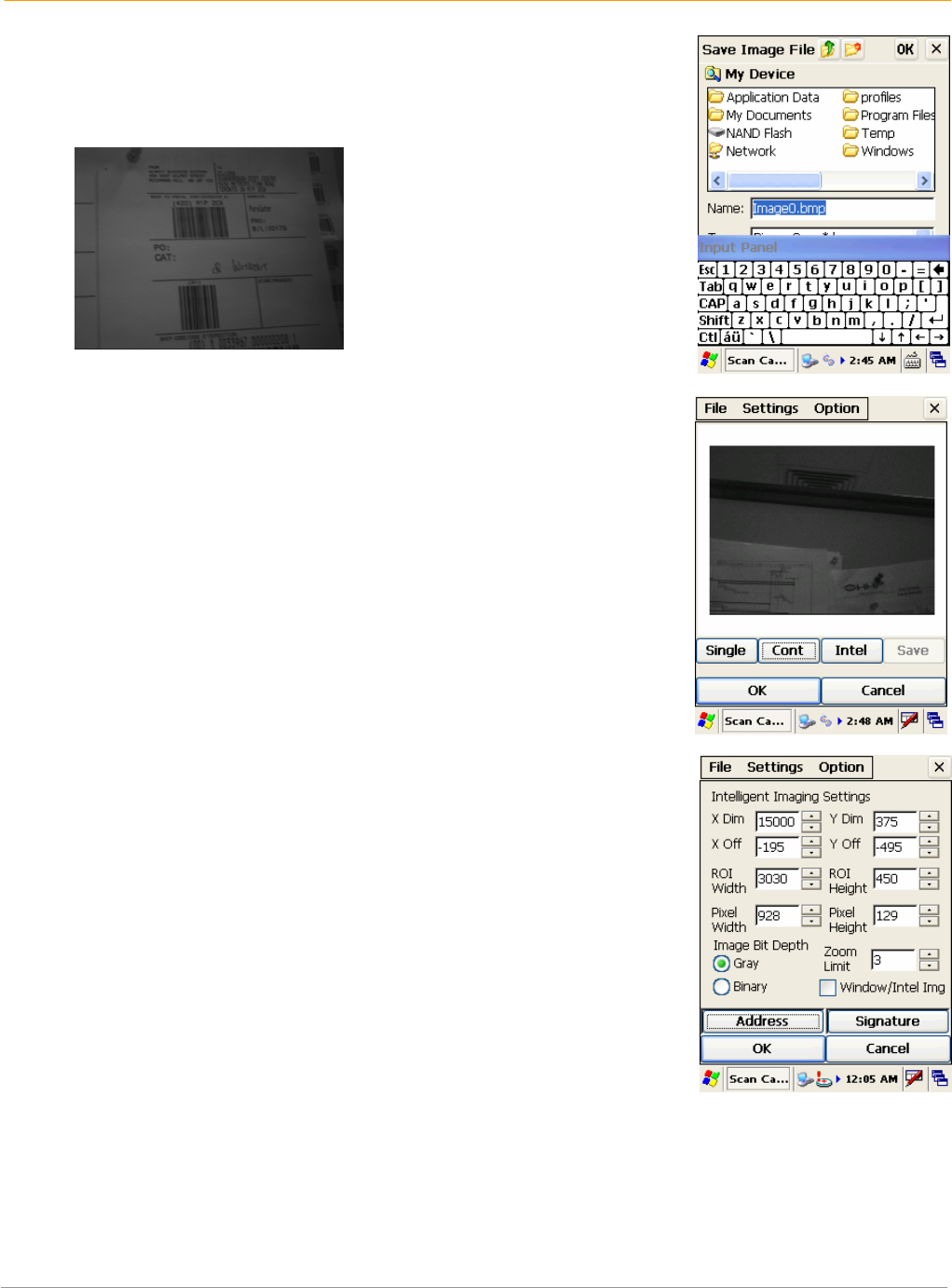Image resolution: width=952 pixels, height=1288 pixels.
Task: Tap the Shift key on Input Panel
Action: tap(714, 320)
